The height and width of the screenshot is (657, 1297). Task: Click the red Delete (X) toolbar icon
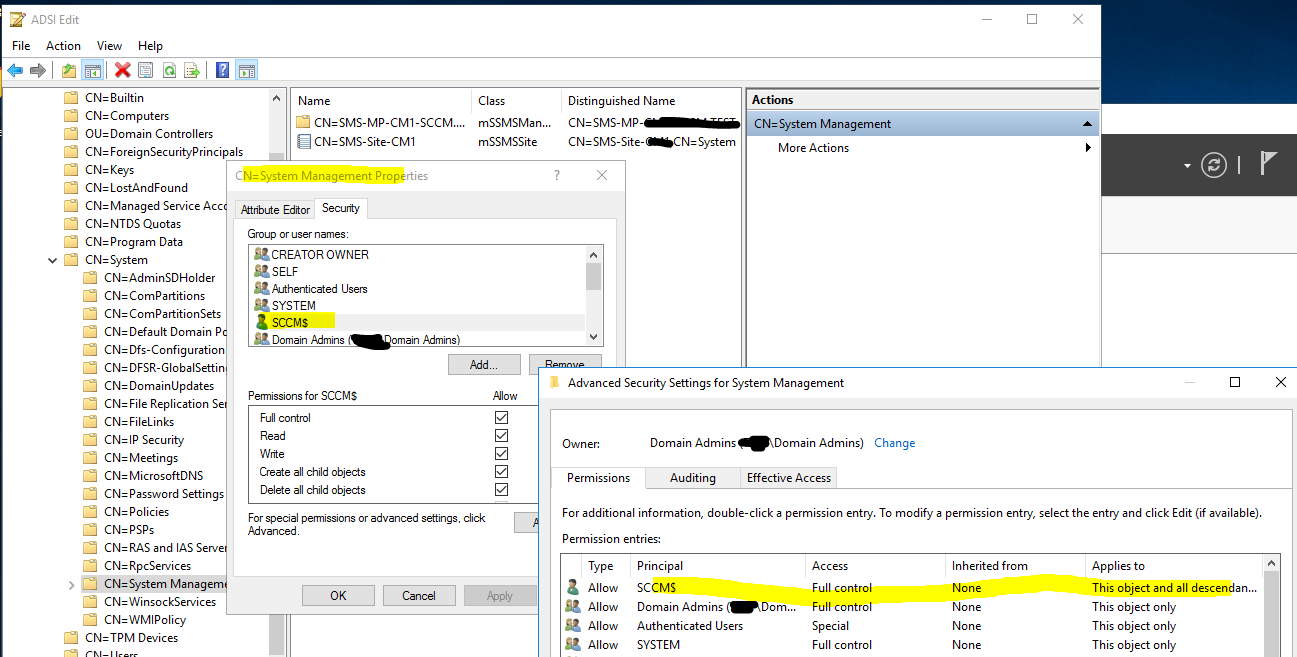pos(122,69)
